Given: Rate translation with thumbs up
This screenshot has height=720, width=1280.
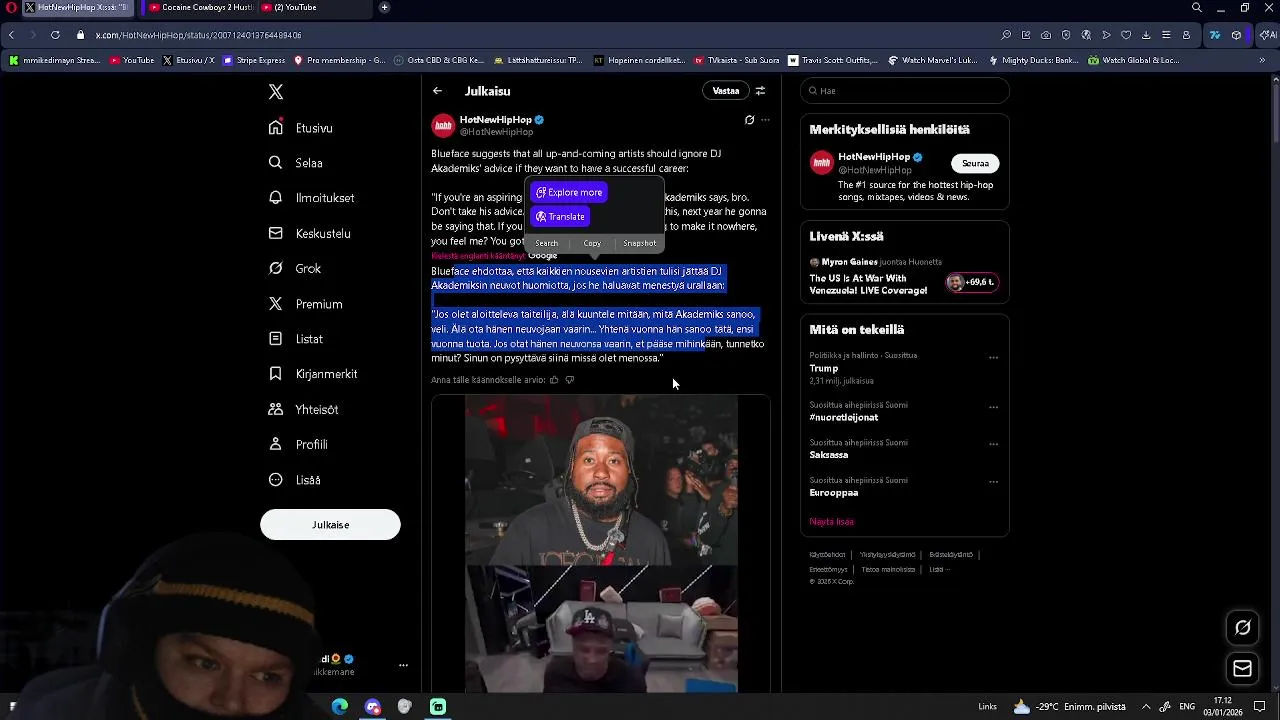Looking at the screenshot, I should click(x=554, y=380).
